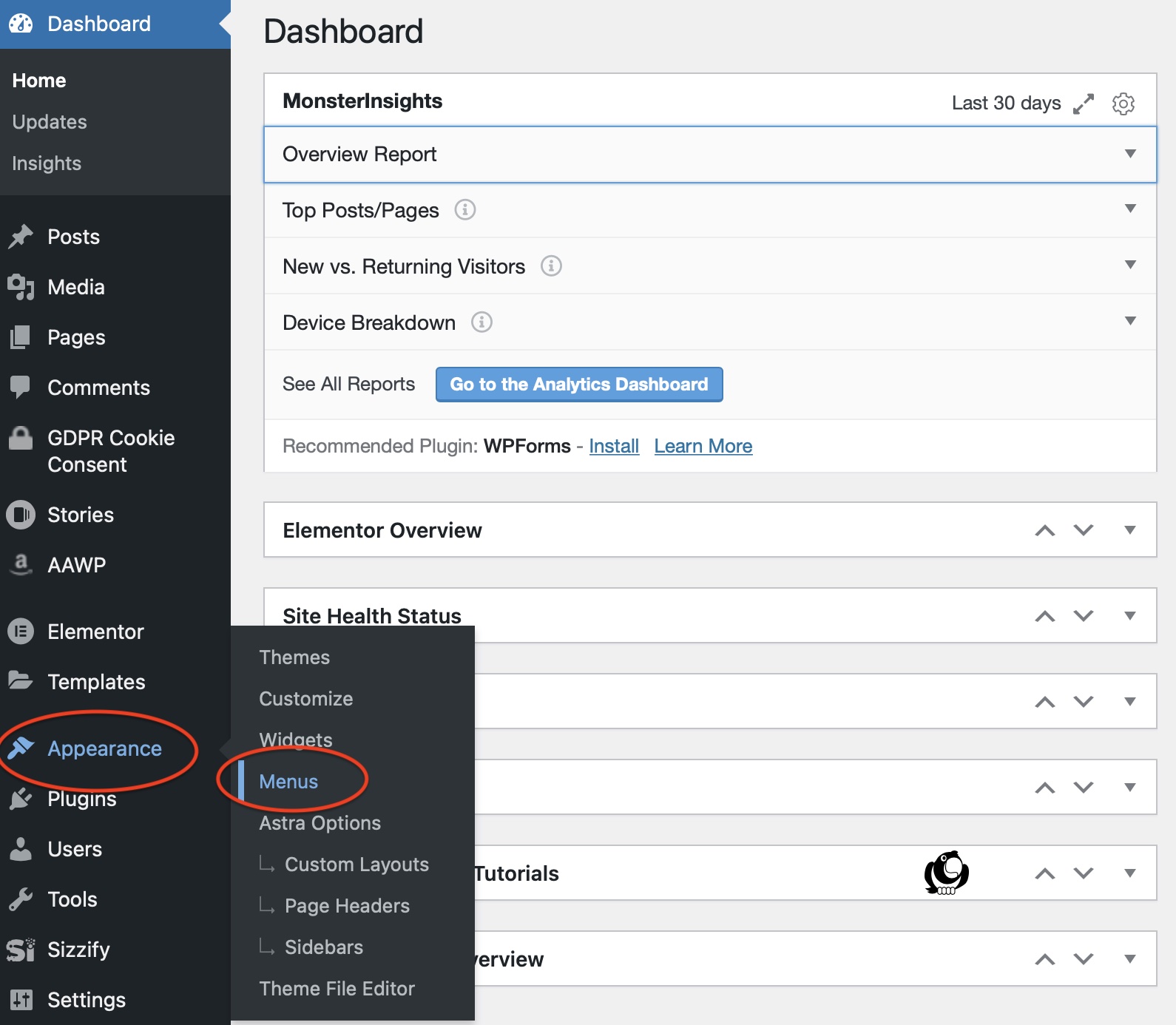
Task: Expand the Device Breakdown section
Action: click(1130, 321)
